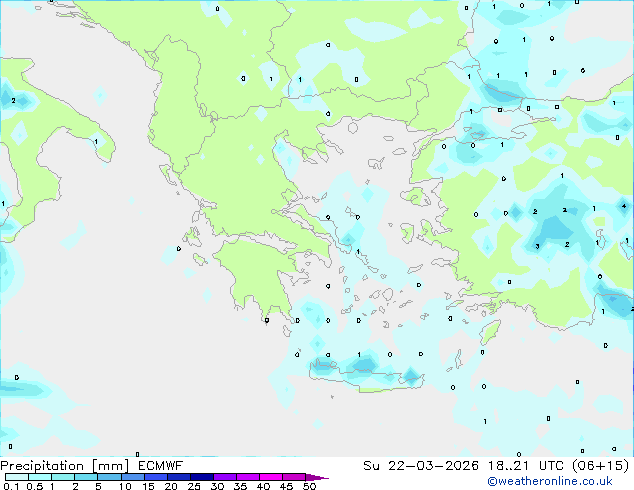
Task: Select the 2–5 mm legend color swatch
Action: click(x=86, y=477)
